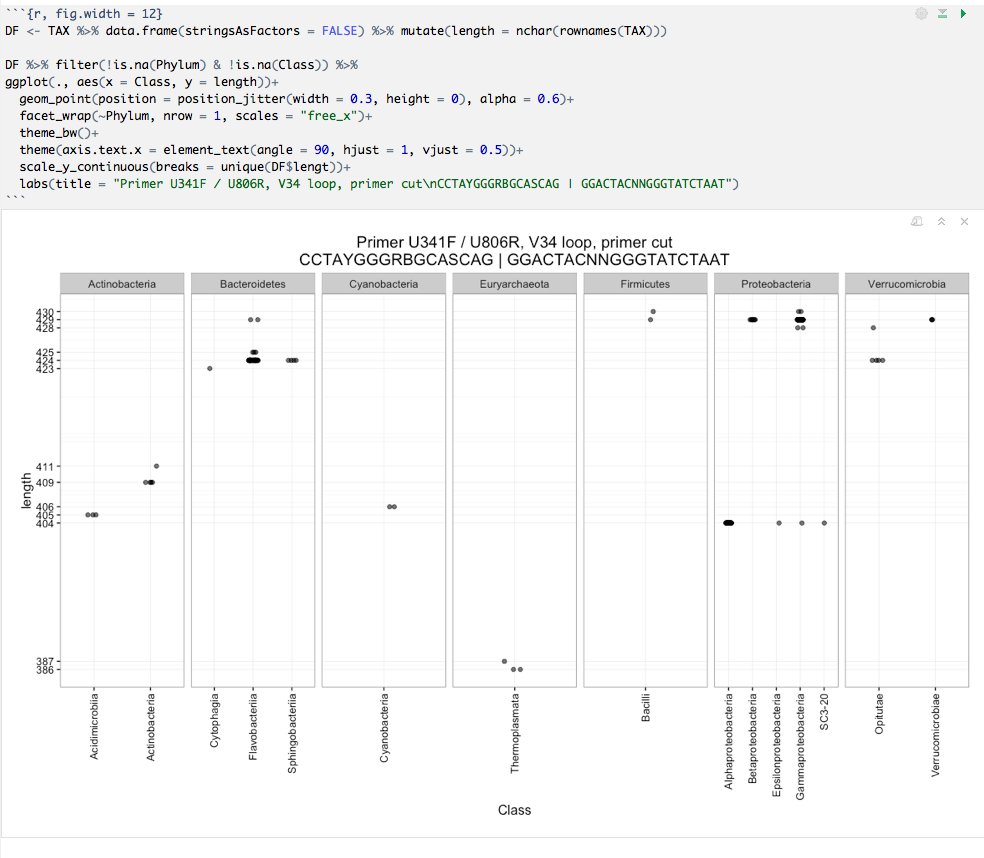Image resolution: width=984 pixels, height=858 pixels.
Task: Click the Euryarchaeota facet header strip
Action: 515,284
